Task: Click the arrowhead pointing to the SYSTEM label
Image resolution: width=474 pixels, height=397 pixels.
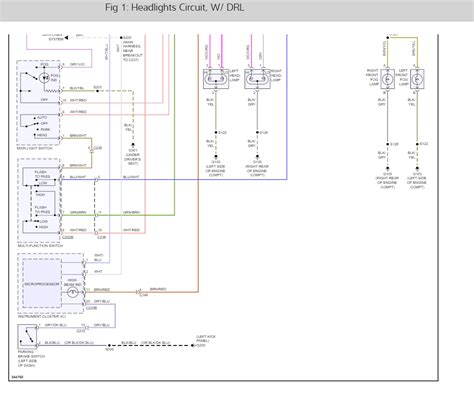Action: click(66, 38)
